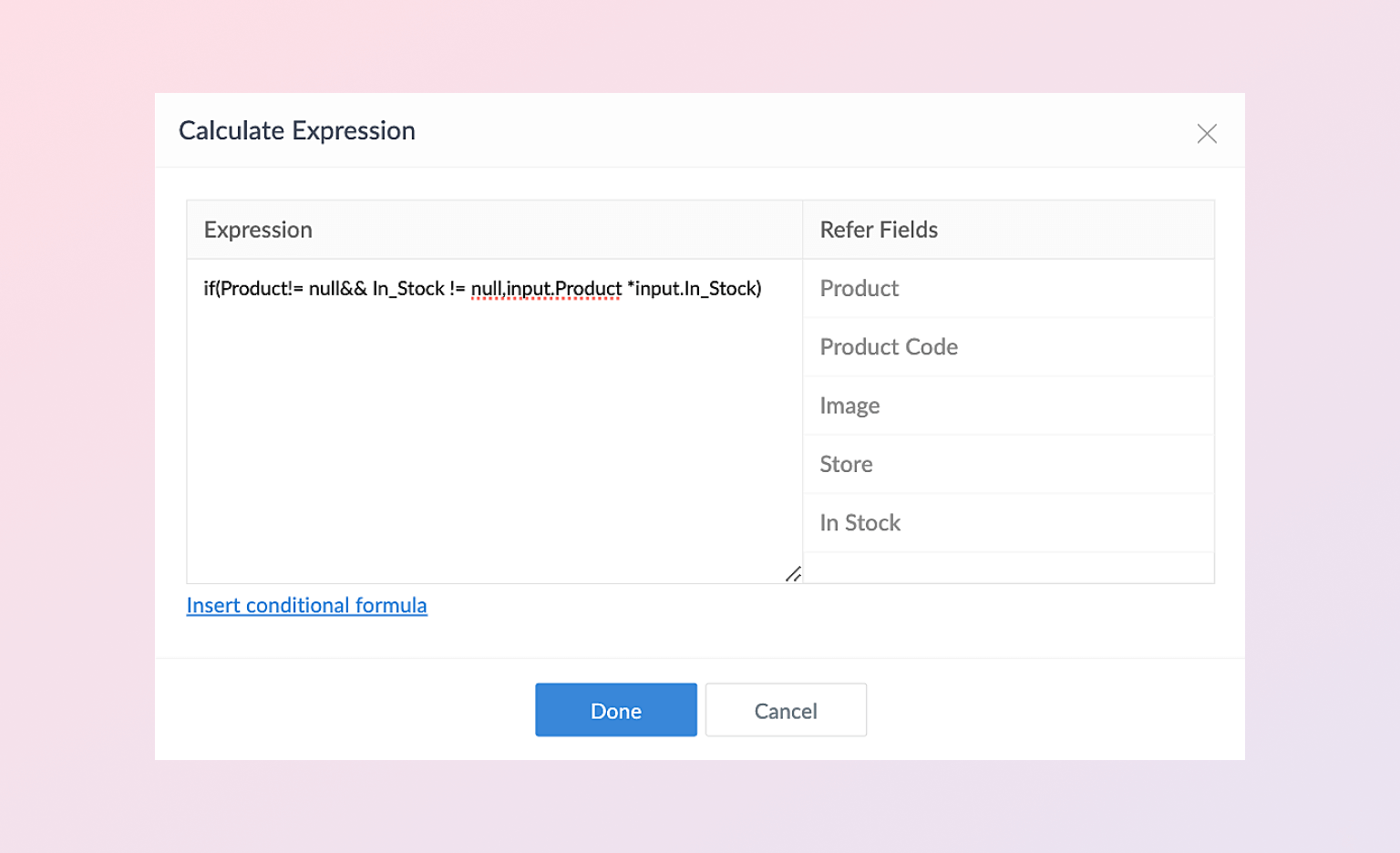The width and height of the screenshot is (1400, 853).
Task: Click the Calculate Expression dialog title
Action: [297, 131]
